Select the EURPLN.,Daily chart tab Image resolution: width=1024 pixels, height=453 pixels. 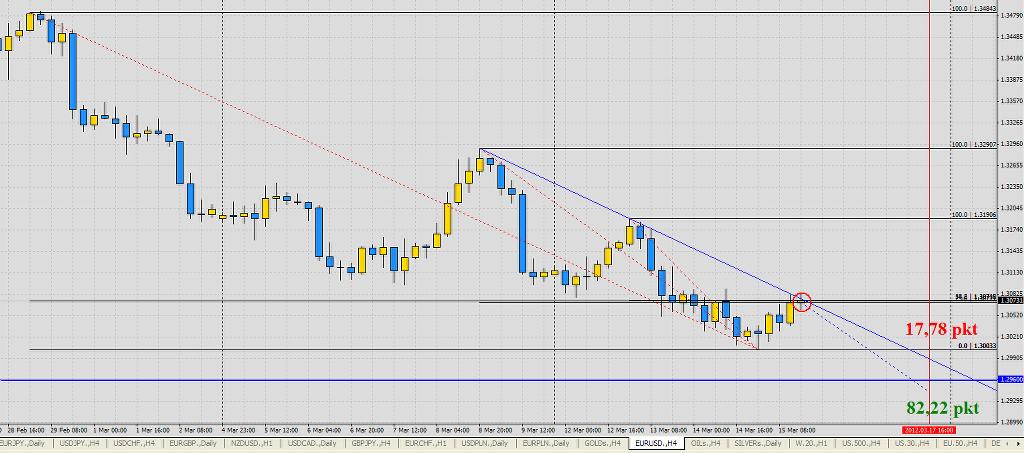pyautogui.click(x=547, y=443)
